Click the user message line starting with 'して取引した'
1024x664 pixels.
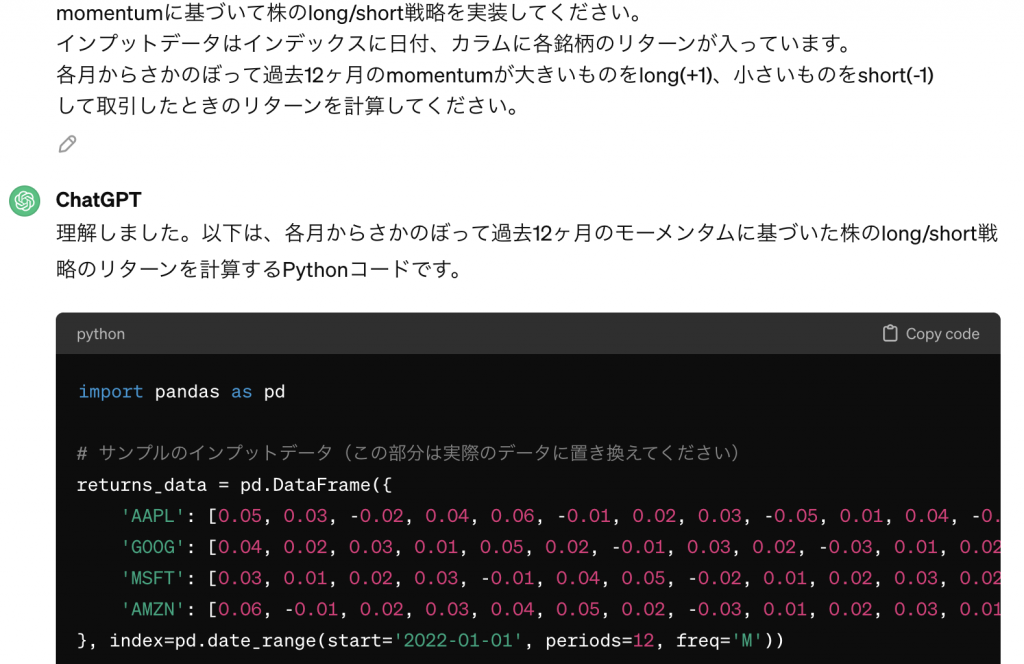click(x=288, y=106)
